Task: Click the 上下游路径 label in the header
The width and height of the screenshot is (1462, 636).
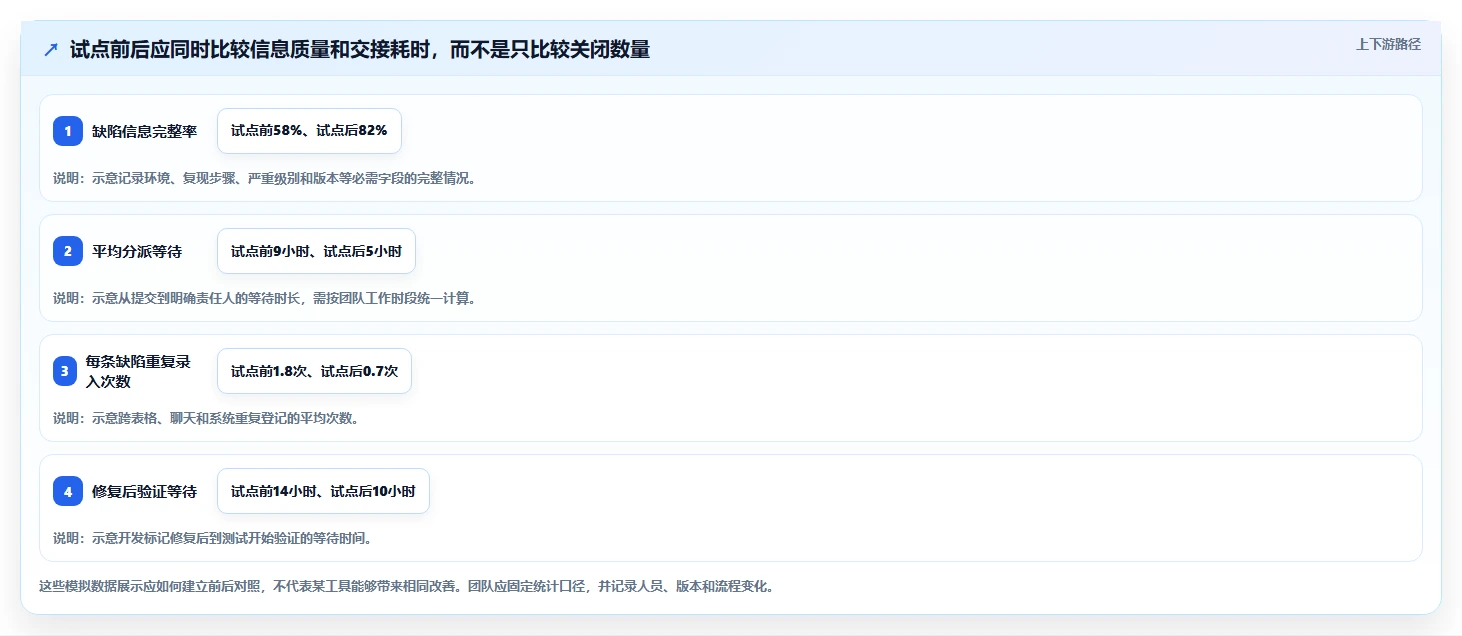Action: [x=1388, y=44]
